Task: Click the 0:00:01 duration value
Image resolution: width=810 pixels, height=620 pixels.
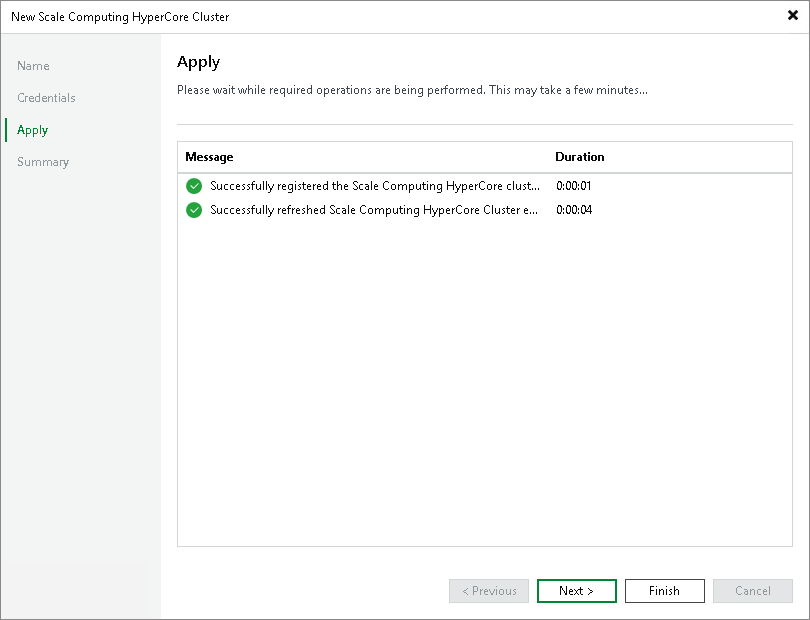Action: 574,186
